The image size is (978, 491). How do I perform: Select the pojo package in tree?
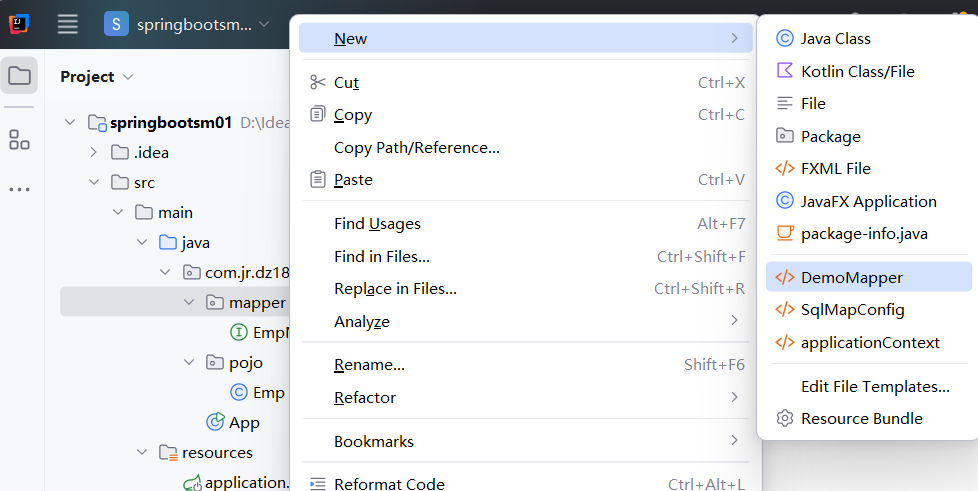point(246,363)
